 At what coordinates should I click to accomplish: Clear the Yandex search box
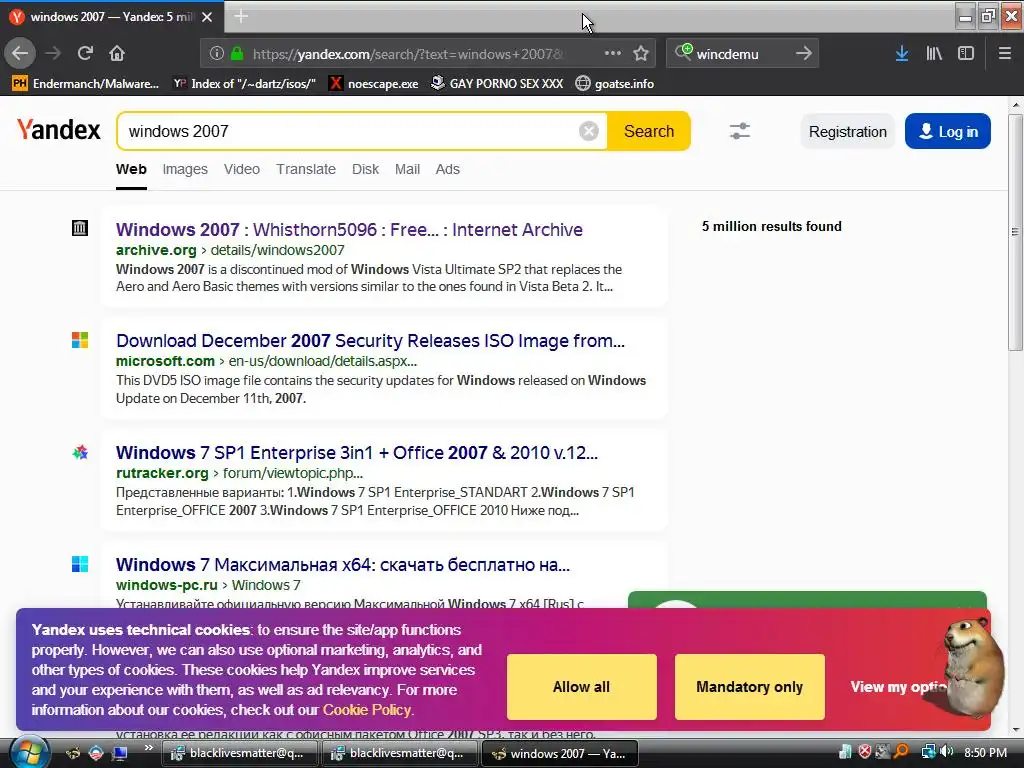point(588,131)
